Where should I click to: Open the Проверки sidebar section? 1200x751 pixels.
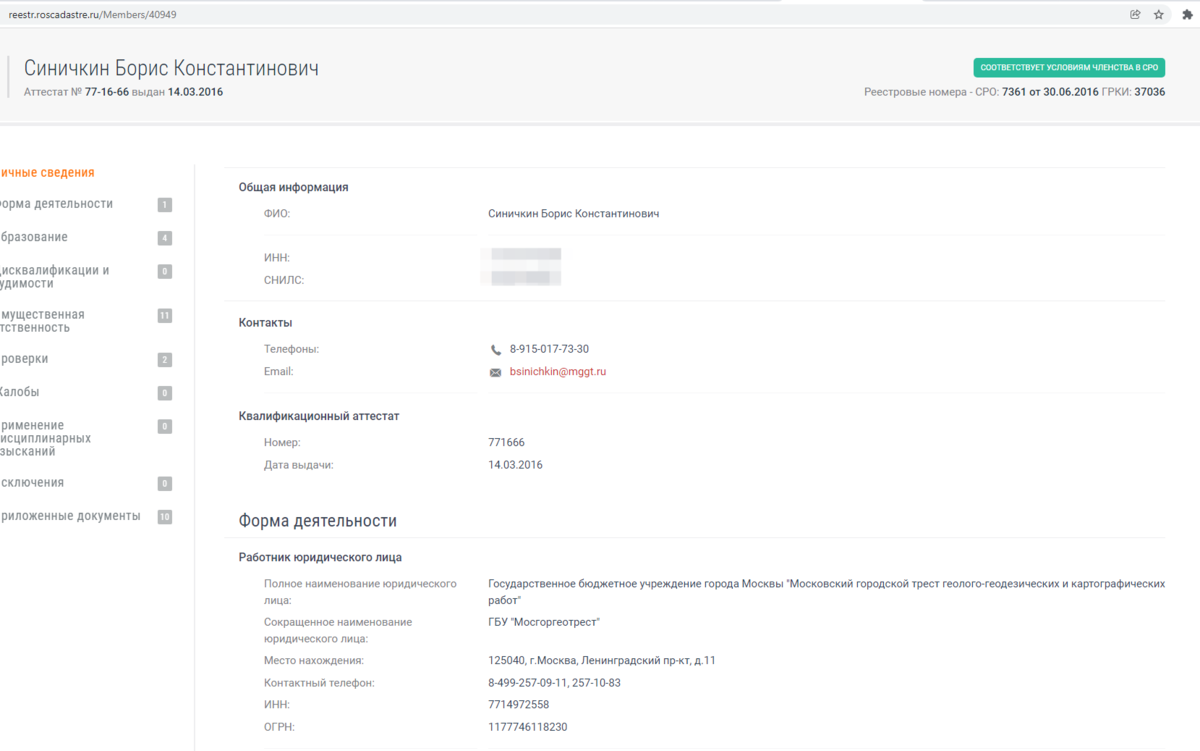[x=30, y=359]
